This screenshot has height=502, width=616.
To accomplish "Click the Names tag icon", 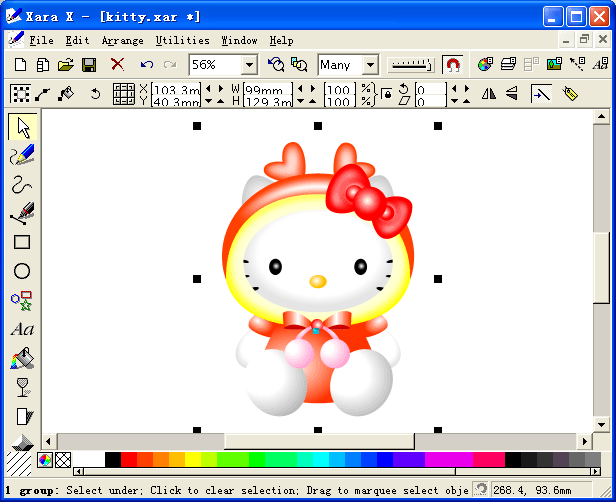I will (x=570, y=94).
